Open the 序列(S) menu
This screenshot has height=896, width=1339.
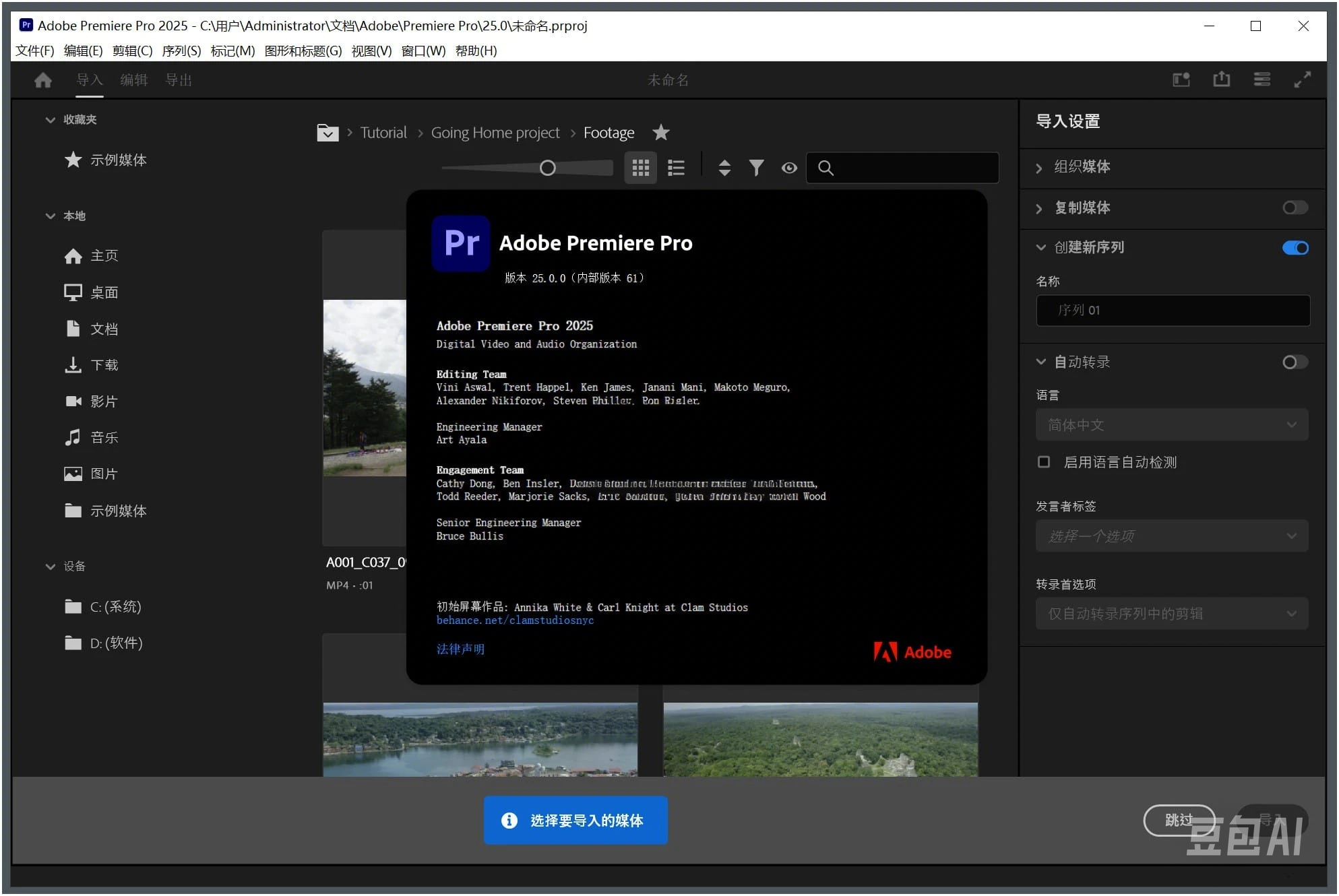point(182,51)
